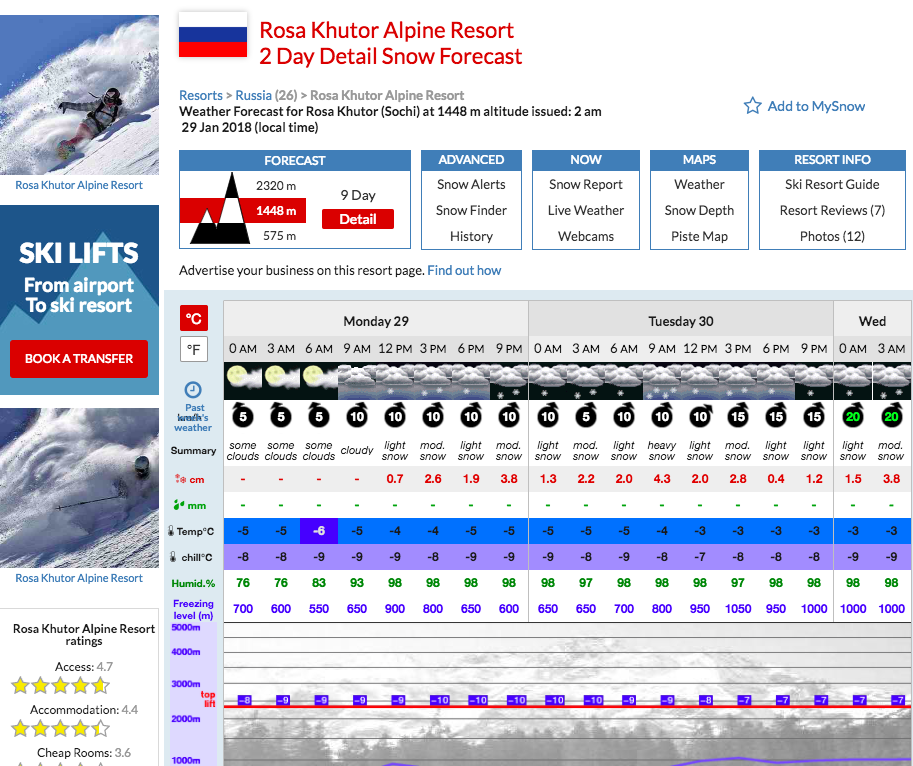The width and height of the screenshot is (913, 766).
Task: Switch temperature units to °C
Action: pyautogui.click(x=194, y=318)
